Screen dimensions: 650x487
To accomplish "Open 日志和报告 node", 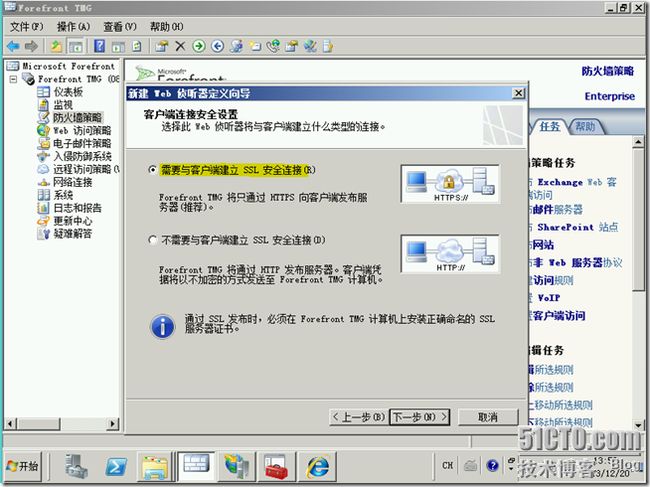I will click(x=77, y=208).
